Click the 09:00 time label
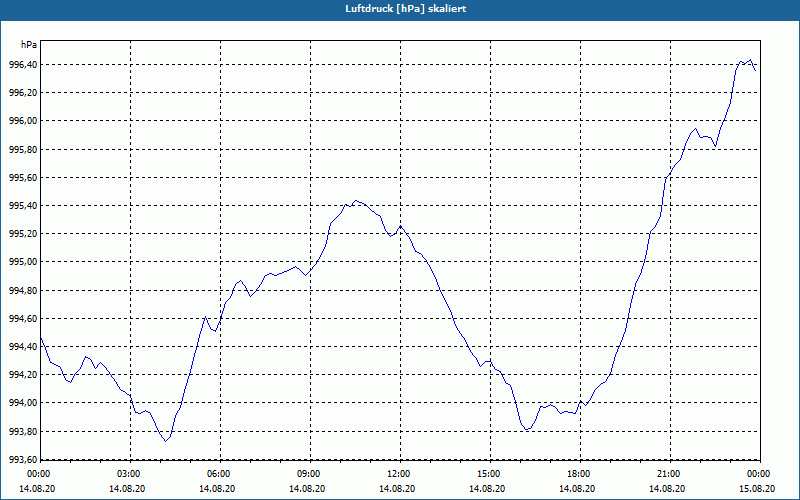The width and height of the screenshot is (800, 500). click(310, 473)
